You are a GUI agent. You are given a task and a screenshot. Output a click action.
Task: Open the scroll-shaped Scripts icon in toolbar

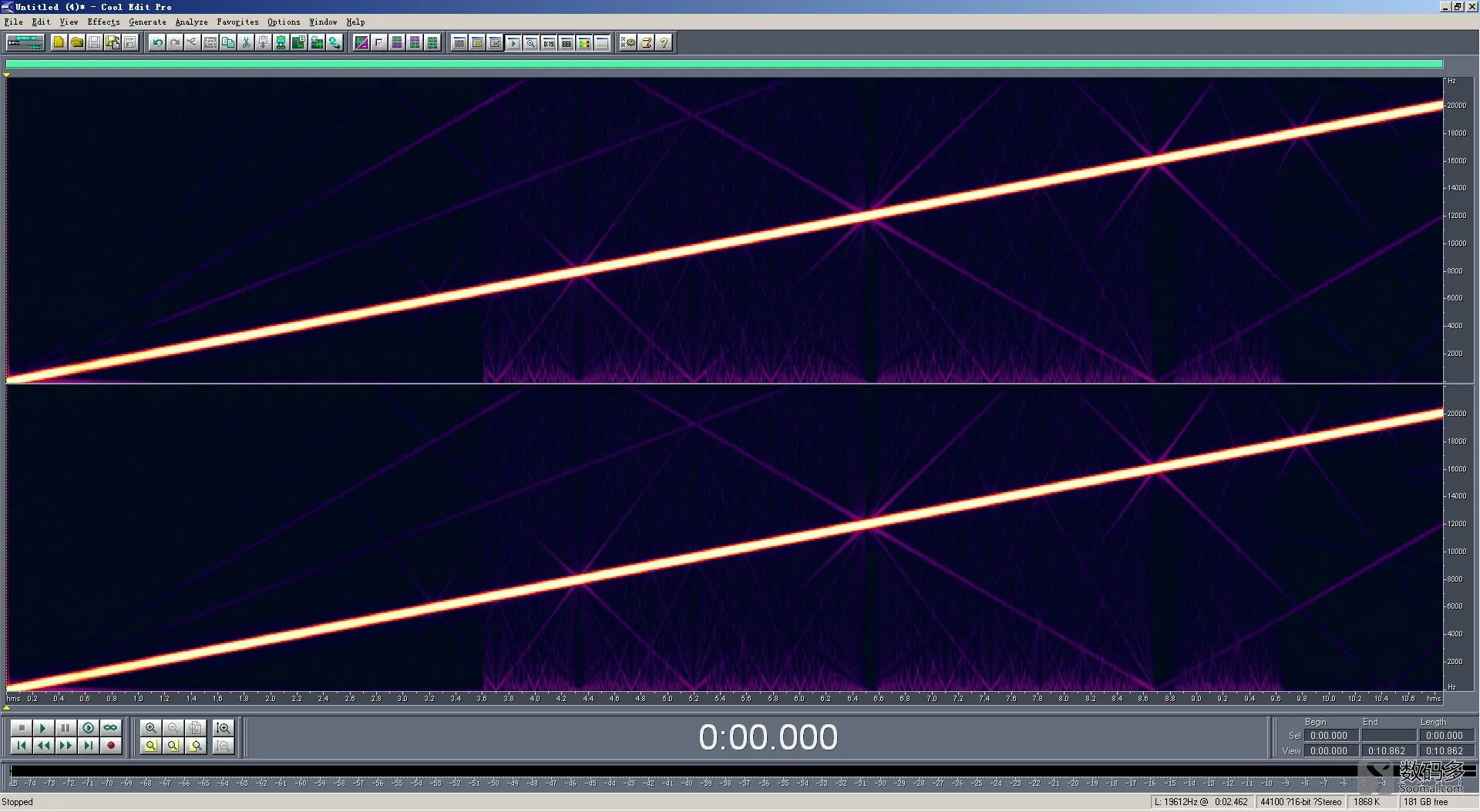tap(647, 42)
